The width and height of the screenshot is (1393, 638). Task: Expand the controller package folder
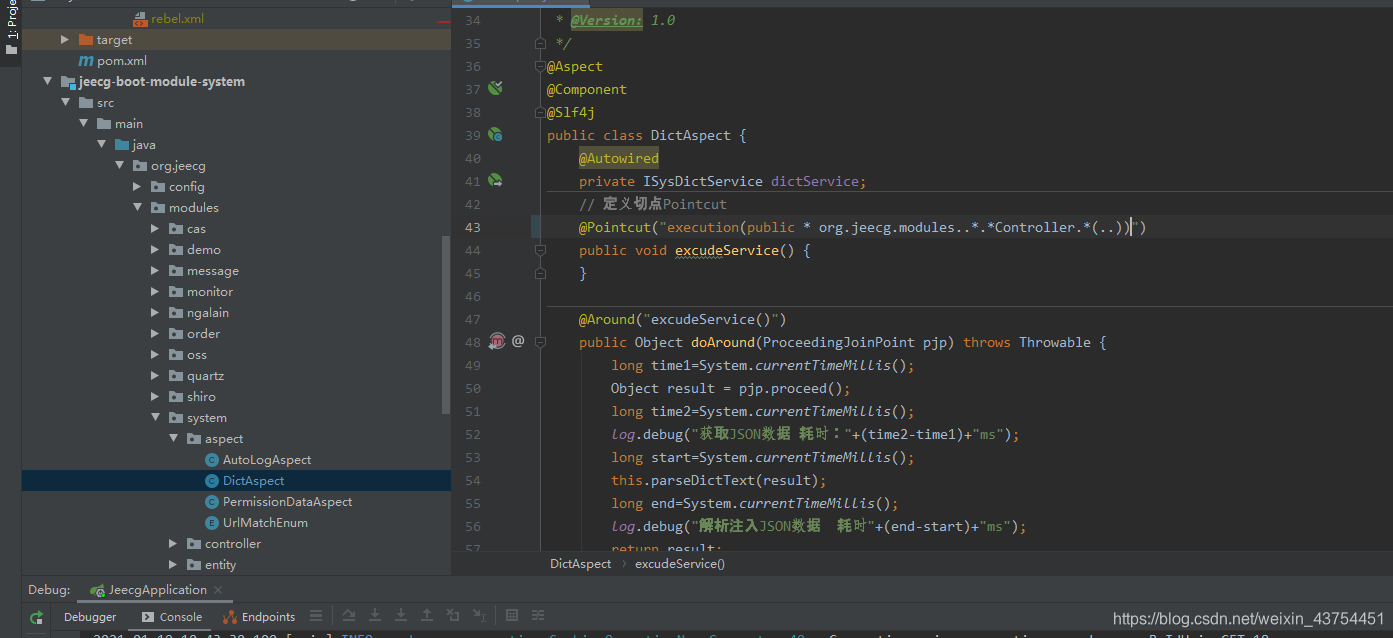174,544
